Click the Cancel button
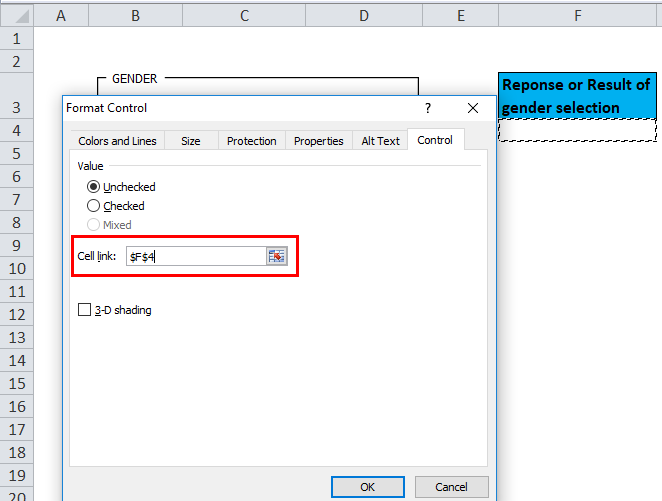This screenshot has height=501, width=662. pyautogui.click(x=451, y=487)
